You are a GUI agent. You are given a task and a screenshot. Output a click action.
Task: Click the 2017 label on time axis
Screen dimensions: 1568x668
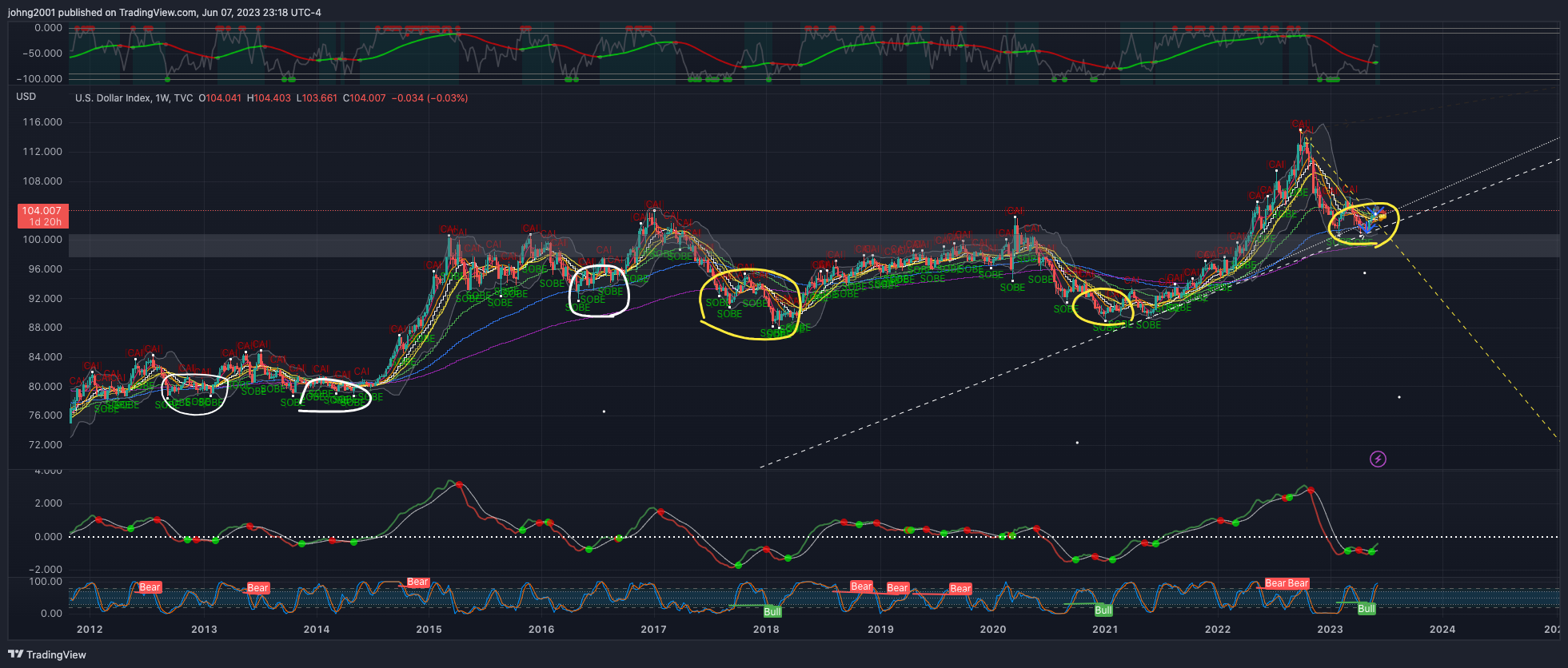point(654,630)
